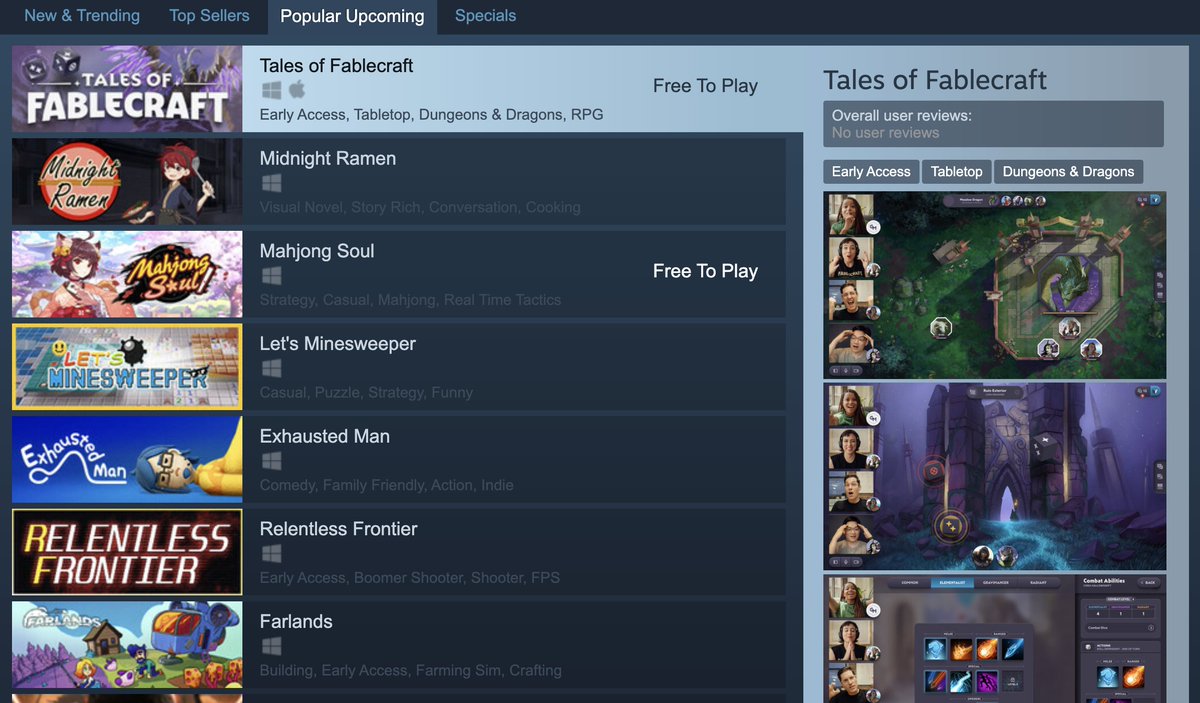Click the tag line under Tales of Fablecraft
This screenshot has height=703, width=1200.
point(431,115)
